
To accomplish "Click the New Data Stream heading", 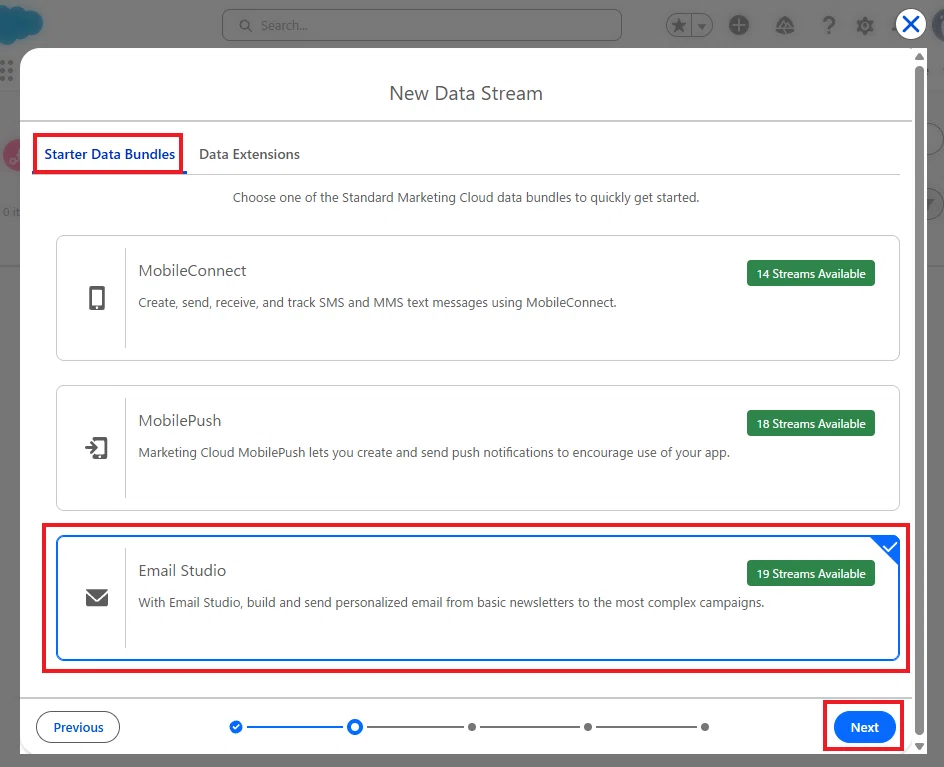I will pos(466,93).
